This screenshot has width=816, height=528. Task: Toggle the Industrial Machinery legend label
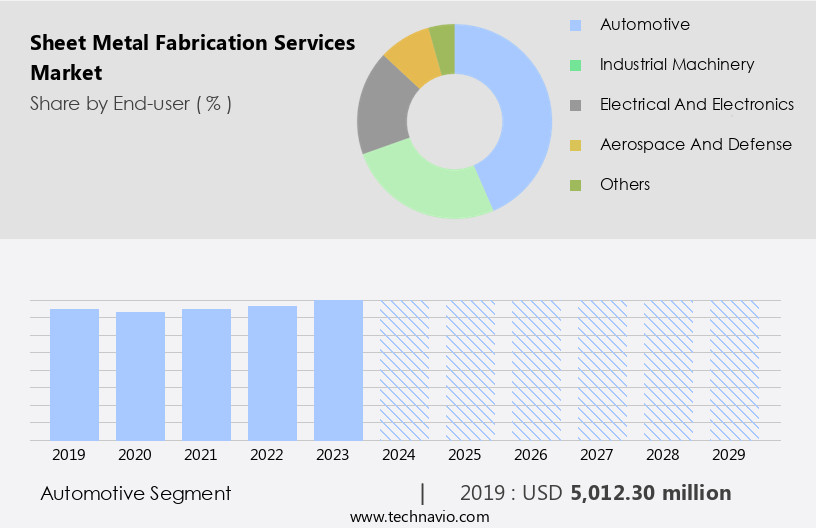point(676,65)
